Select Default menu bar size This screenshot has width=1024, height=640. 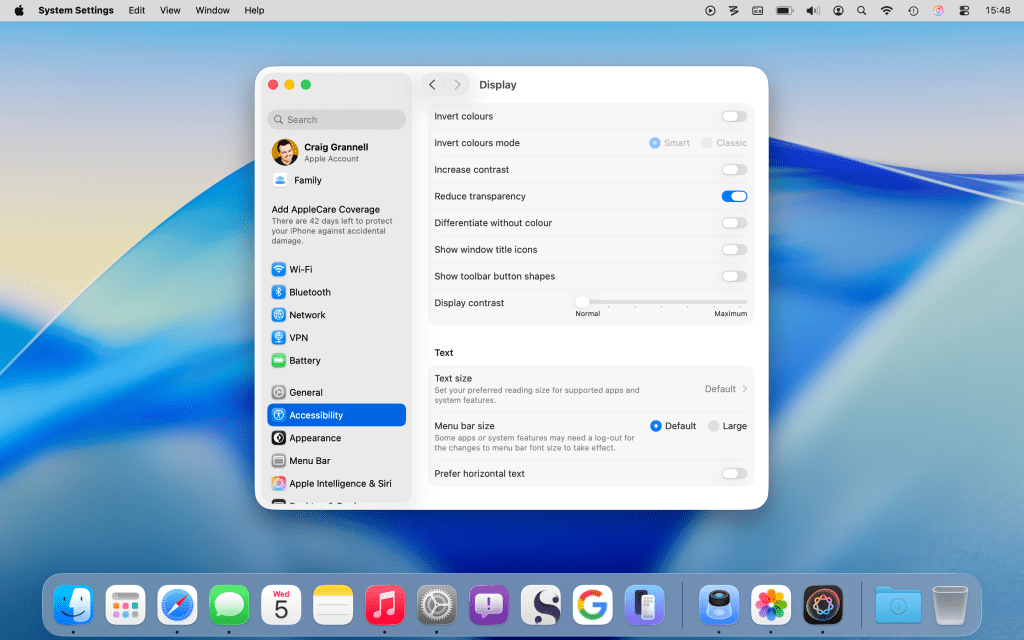point(656,426)
